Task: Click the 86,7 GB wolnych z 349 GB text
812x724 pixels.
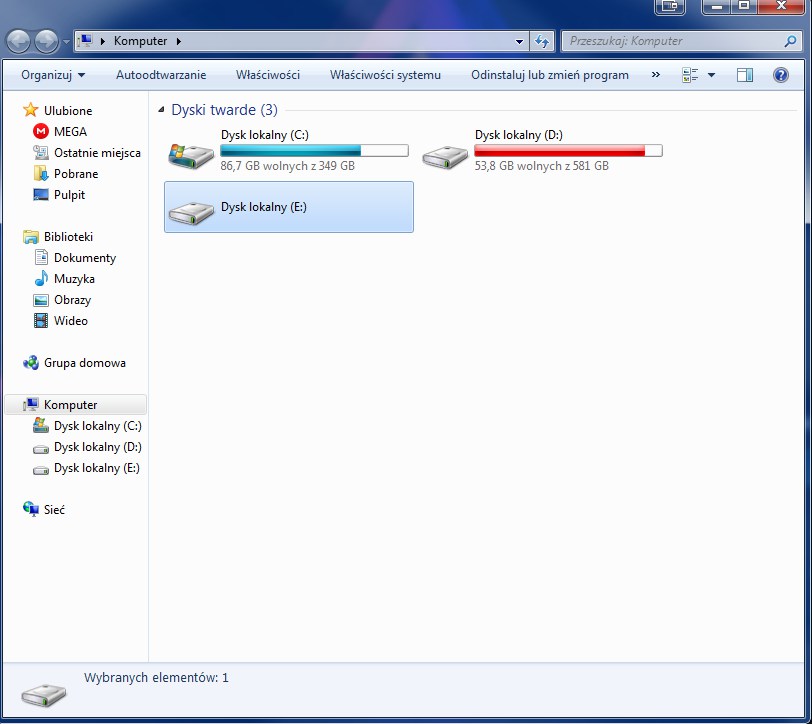Action: [x=287, y=166]
